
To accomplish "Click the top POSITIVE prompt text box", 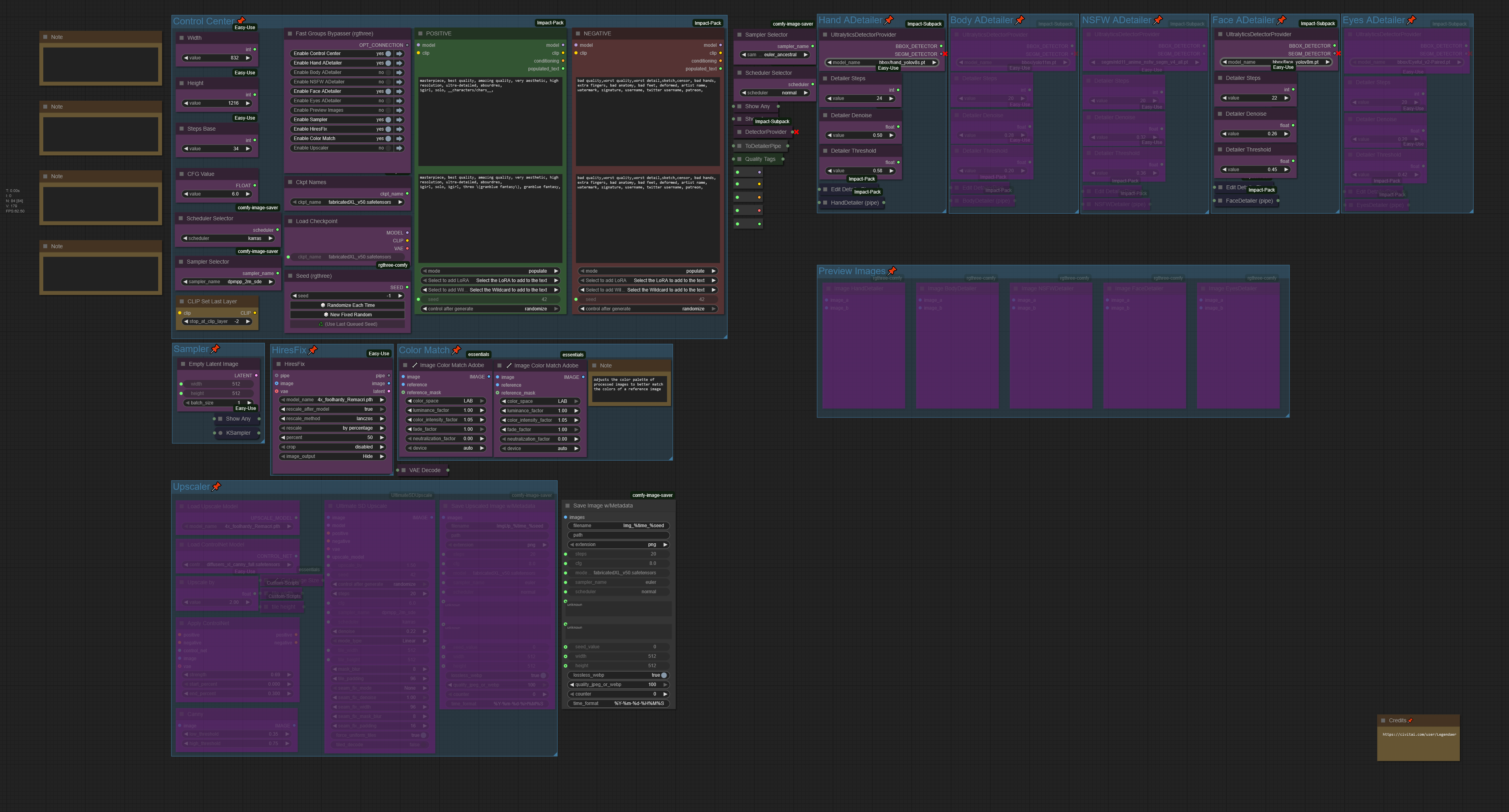I will (x=490, y=121).
